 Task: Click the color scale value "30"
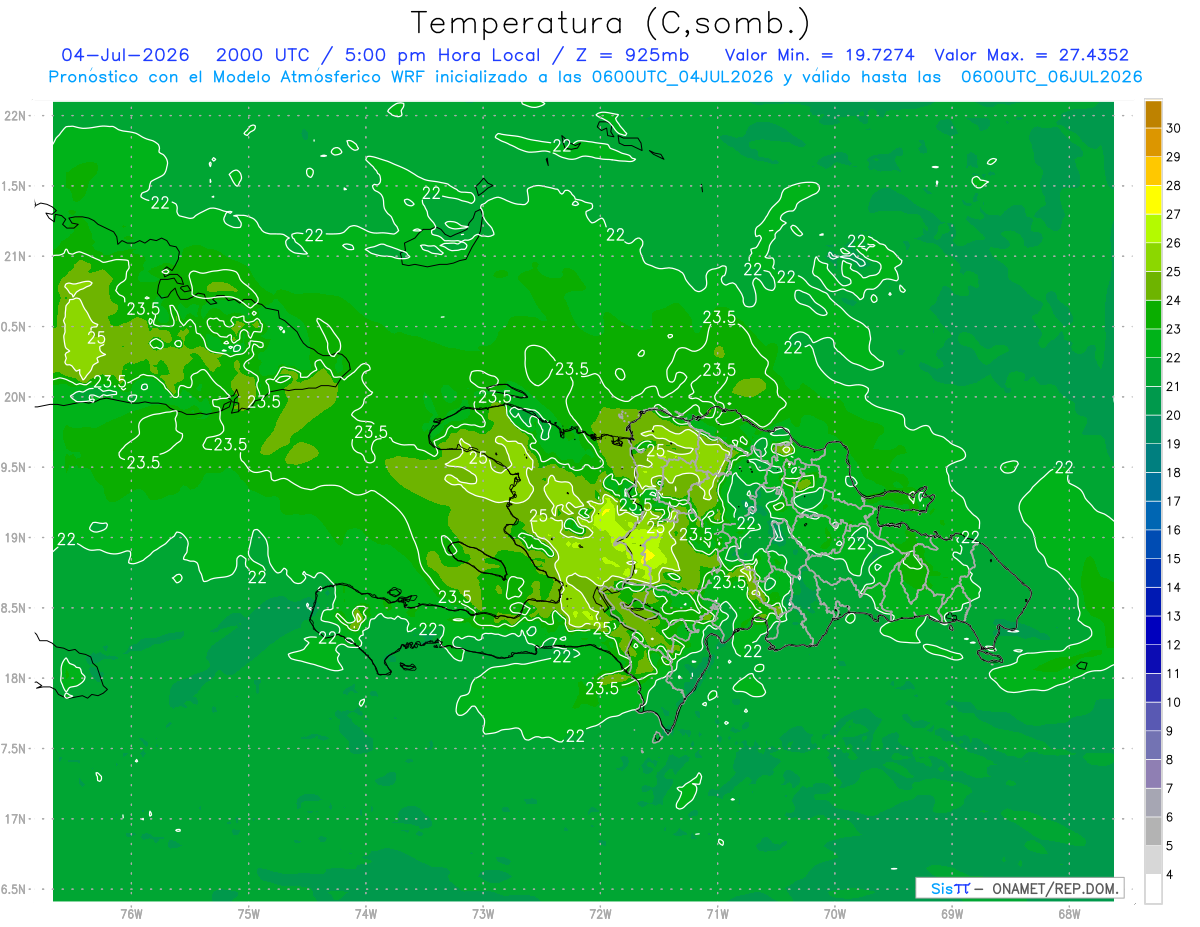1174,128
